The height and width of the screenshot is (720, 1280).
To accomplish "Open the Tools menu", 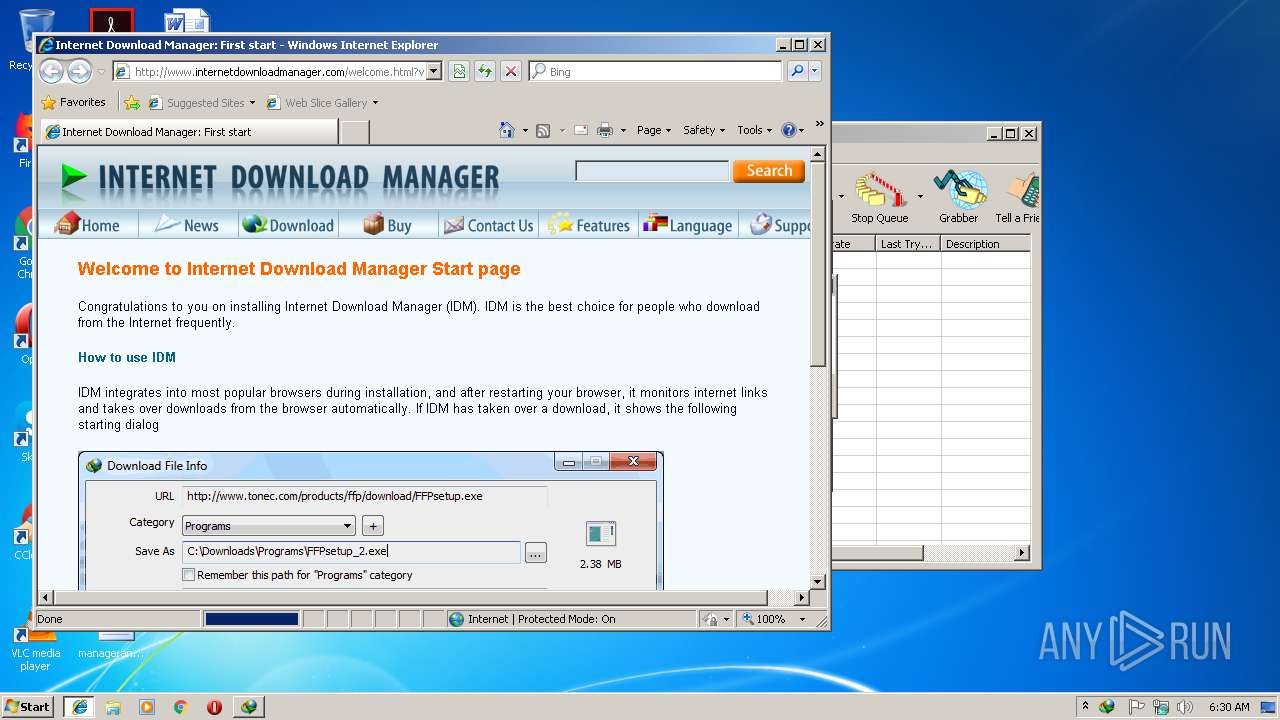I will (x=755, y=130).
